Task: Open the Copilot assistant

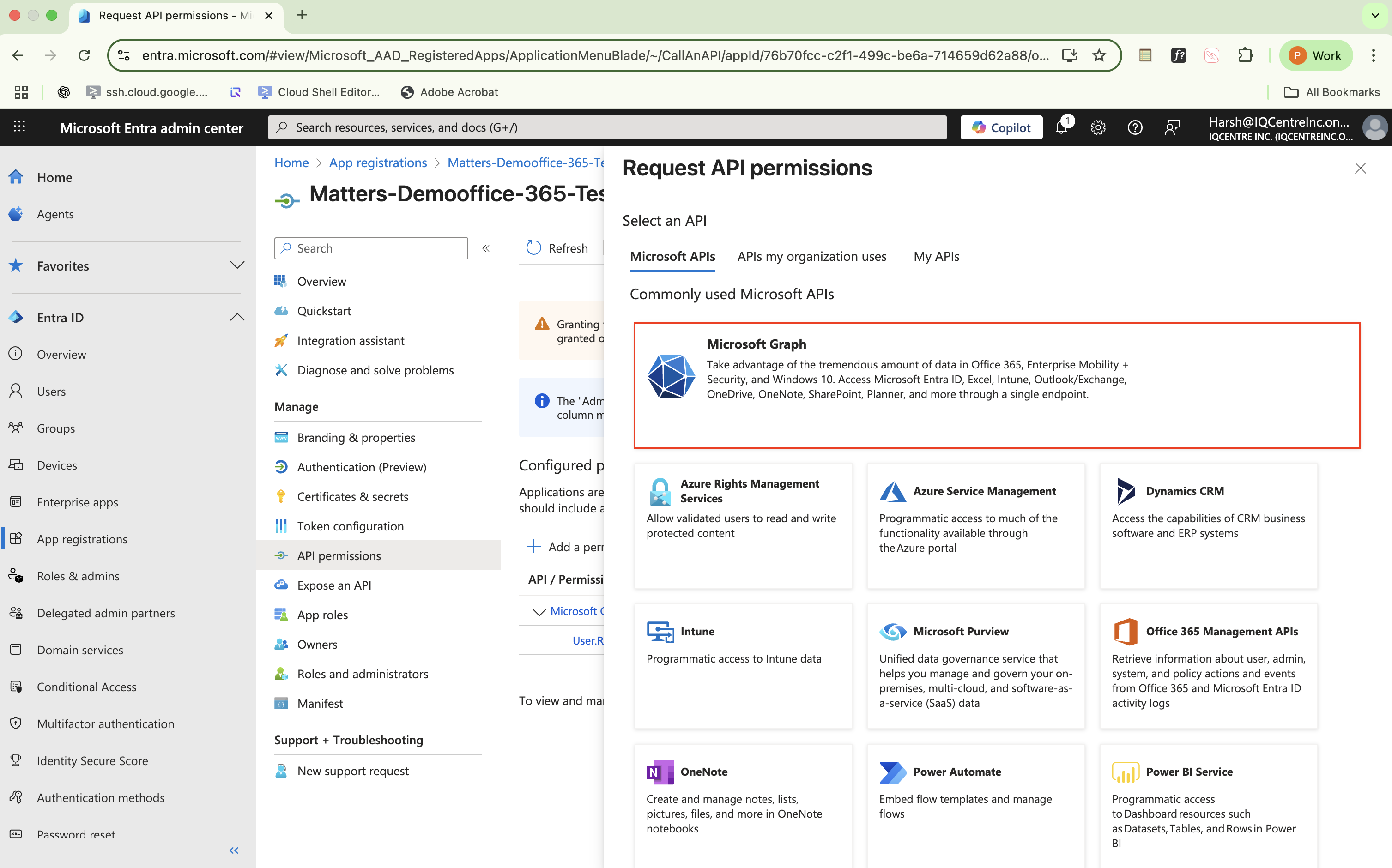Action: click(x=1001, y=127)
